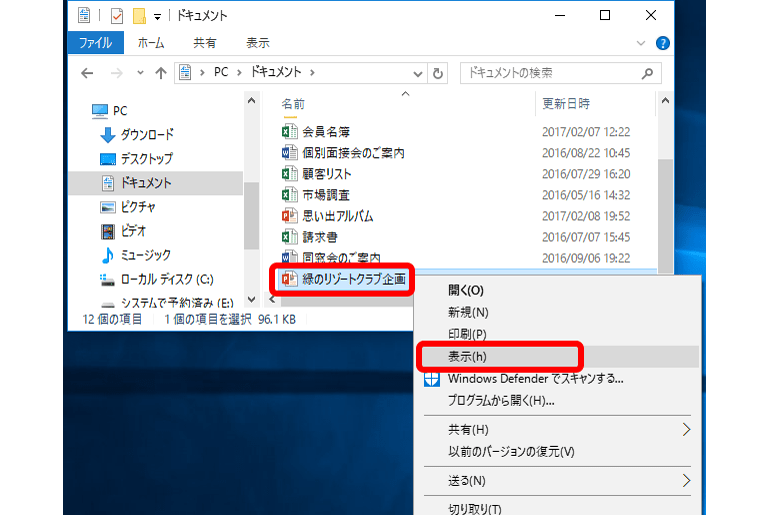
Task: Select ミュージック in the navigation pane
Action: pos(135,255)
